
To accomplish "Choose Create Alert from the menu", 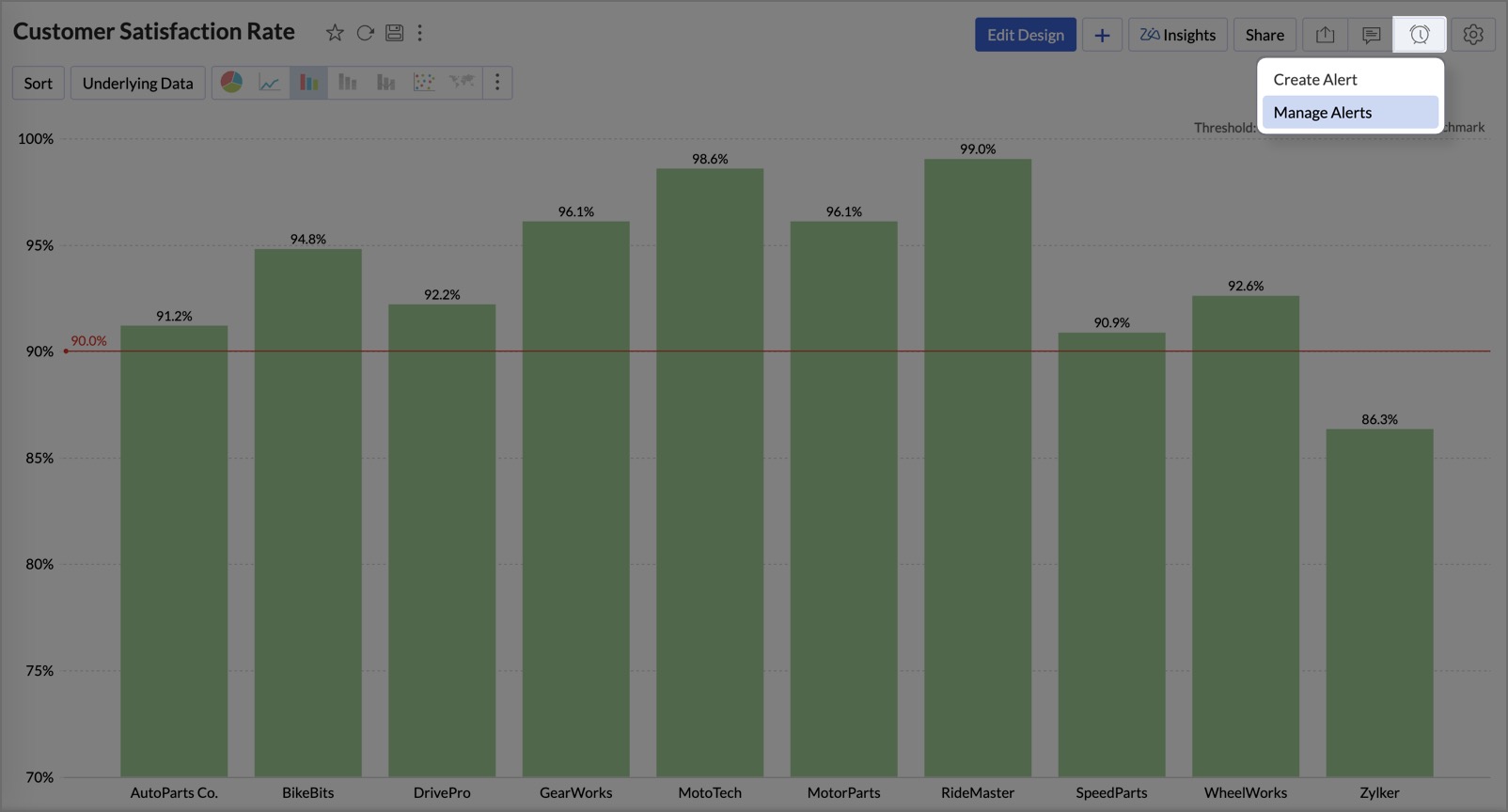I will click(1315, 80).
